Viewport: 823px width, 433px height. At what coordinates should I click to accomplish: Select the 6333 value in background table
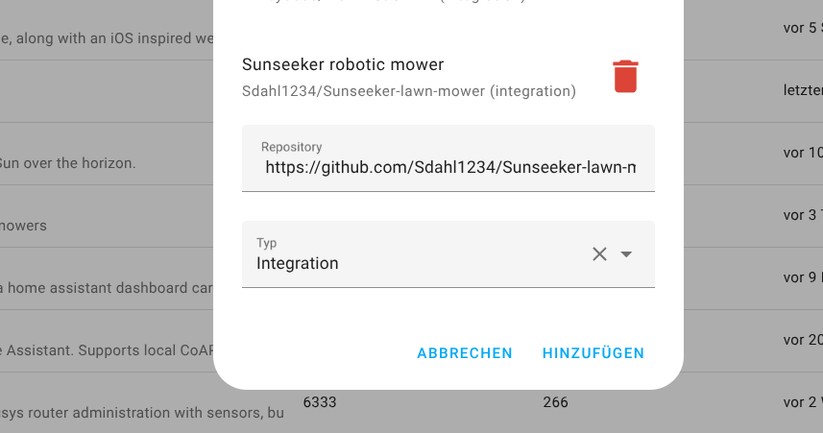320,403
